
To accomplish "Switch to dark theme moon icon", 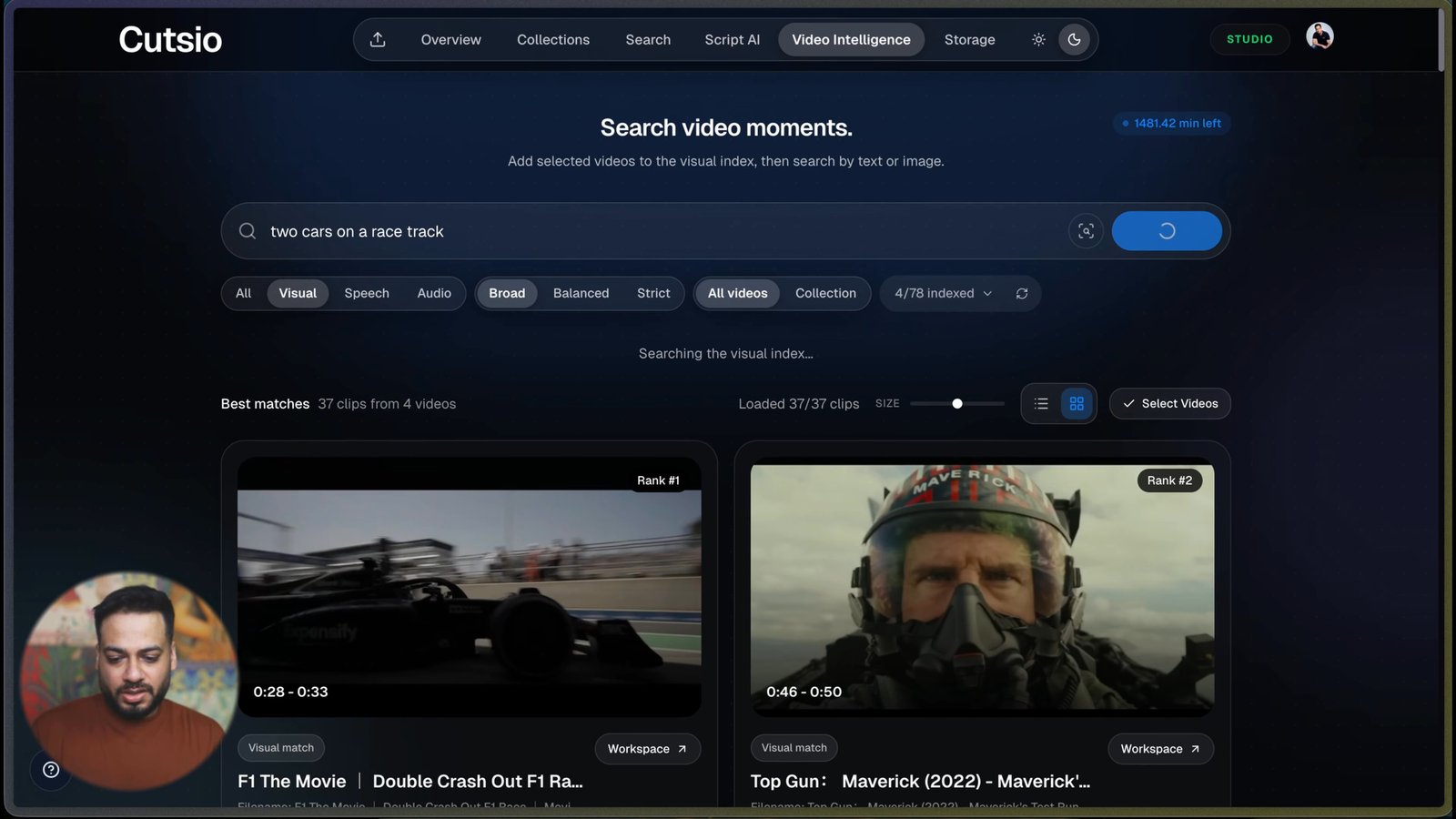I will click(x=1074, y=39).
